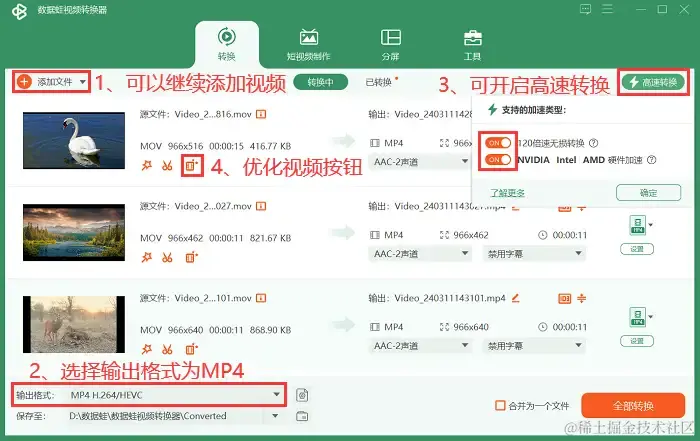Open the custom output format settings icon

[x=302, y=395]
